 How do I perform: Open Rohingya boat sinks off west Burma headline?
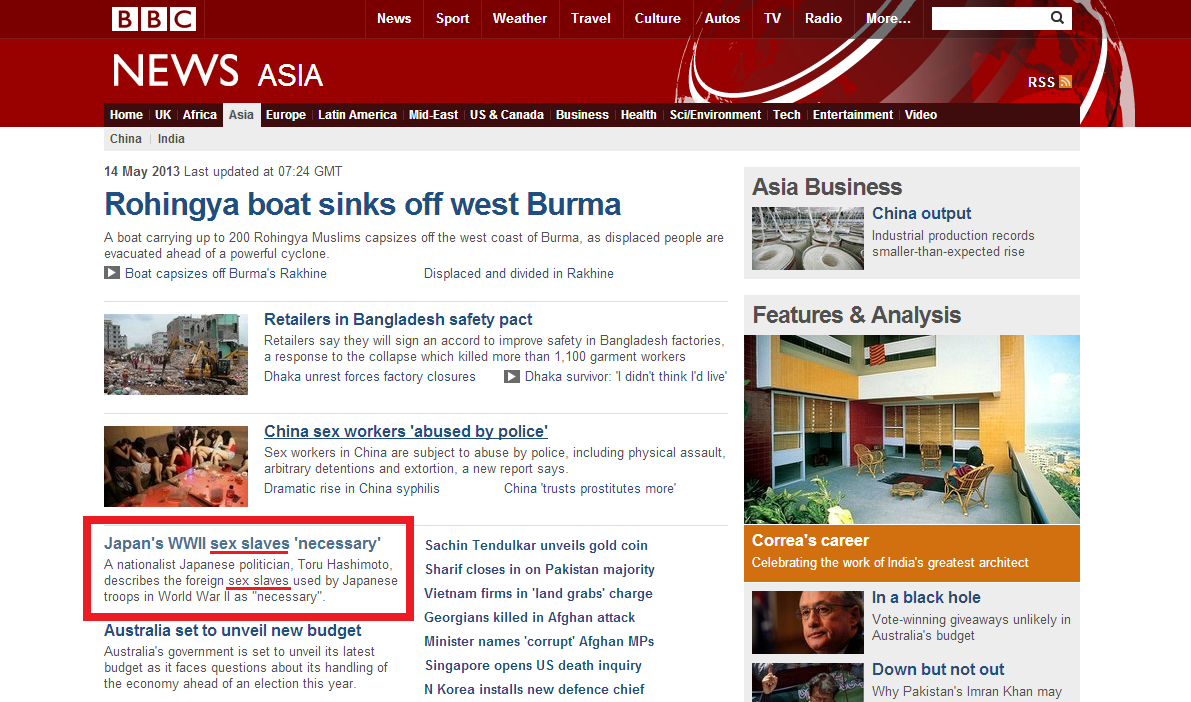[x=362, y=204]
